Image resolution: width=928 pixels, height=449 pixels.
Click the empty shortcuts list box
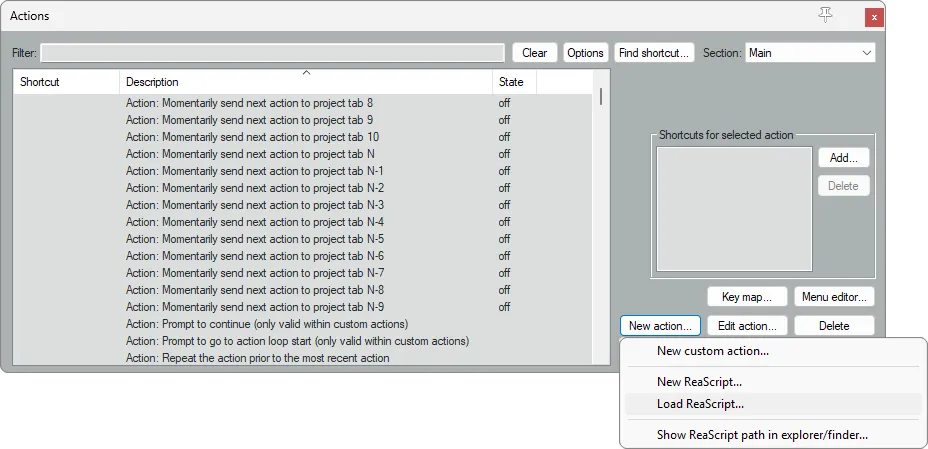734,209
